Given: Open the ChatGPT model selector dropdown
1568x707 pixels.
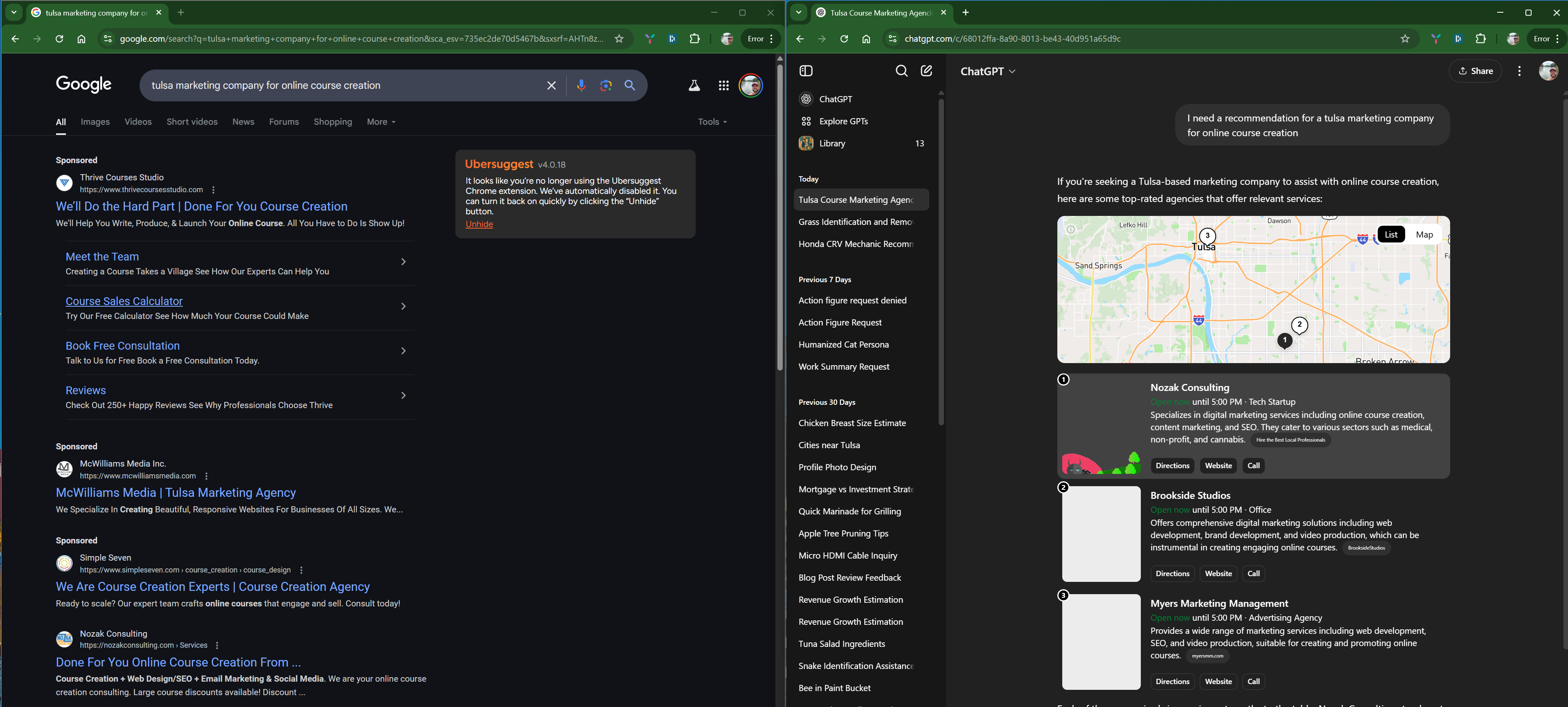Looking at the screenshot, I should [x=987, y=71].
